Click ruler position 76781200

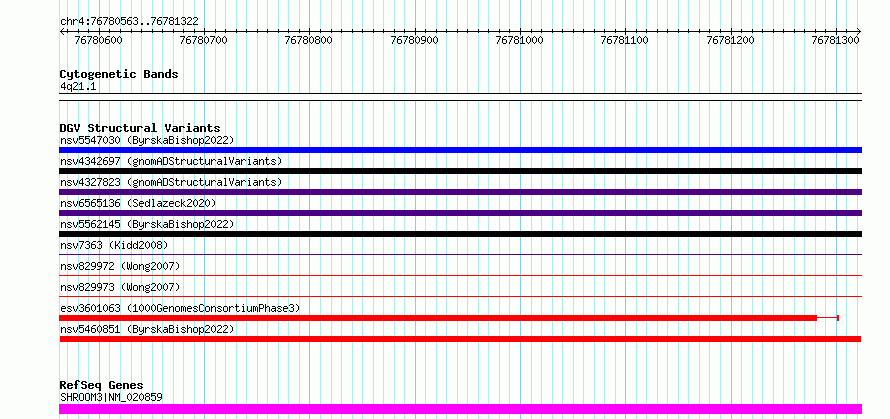pyautogui.click(x=731, y=40)
